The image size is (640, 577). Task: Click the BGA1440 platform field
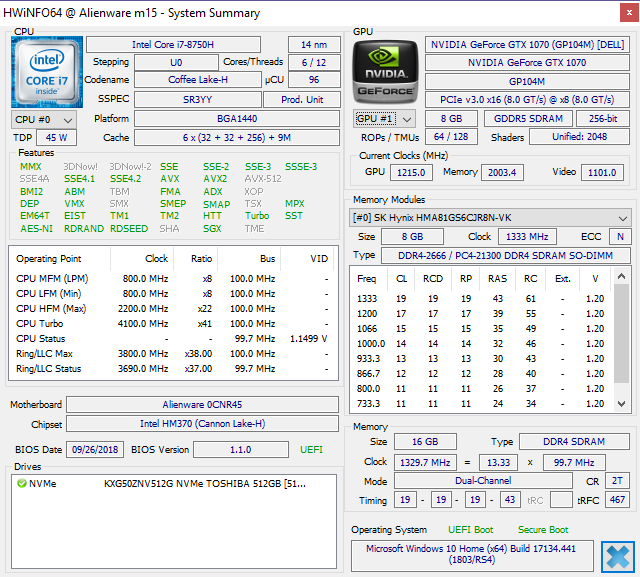click(x=237, y=119)
